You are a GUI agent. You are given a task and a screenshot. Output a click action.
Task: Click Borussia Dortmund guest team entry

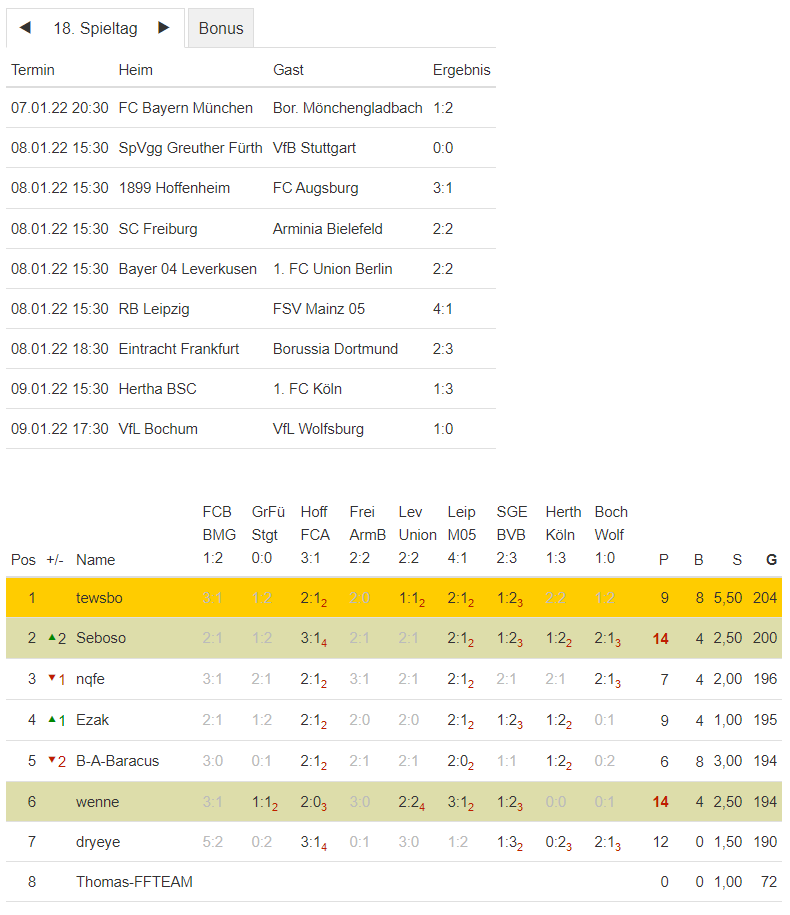(x=335, y=349)
